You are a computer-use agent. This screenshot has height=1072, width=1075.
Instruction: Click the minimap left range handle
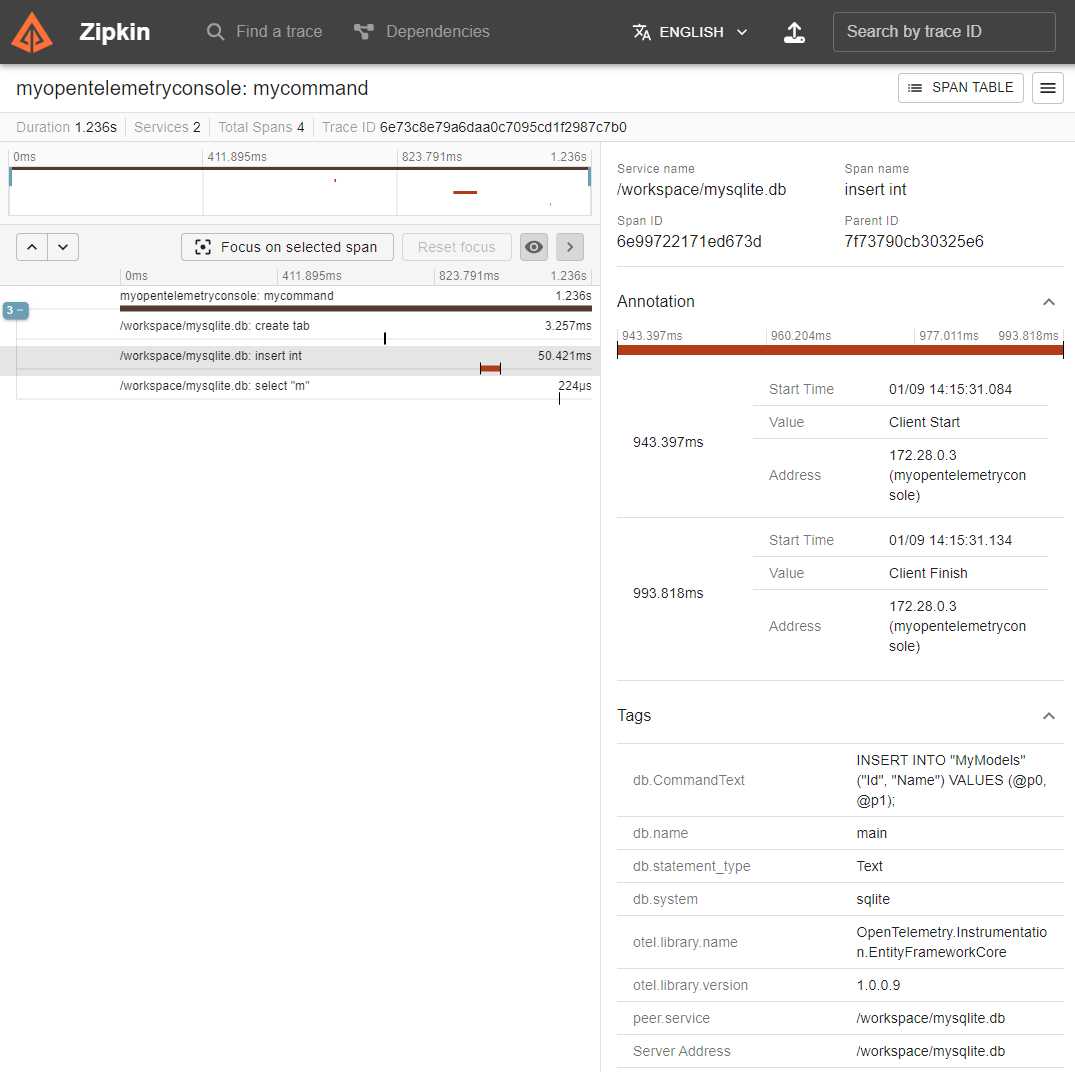(10, 177)
